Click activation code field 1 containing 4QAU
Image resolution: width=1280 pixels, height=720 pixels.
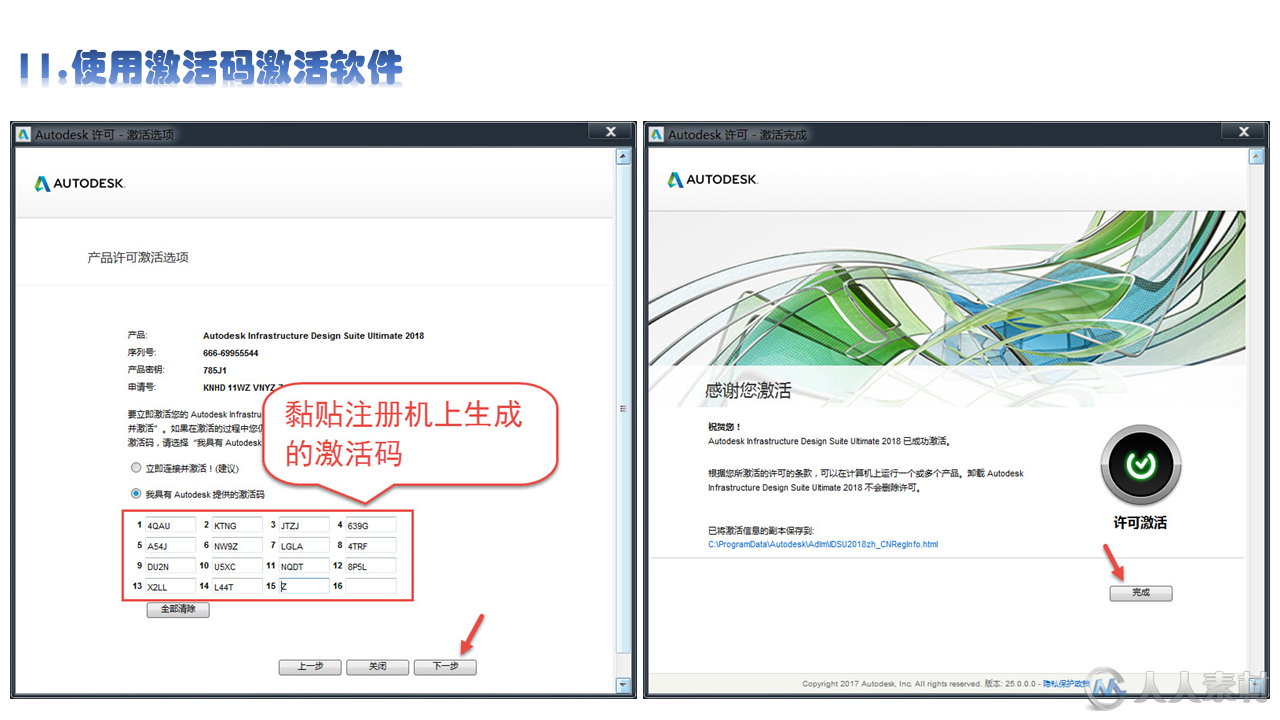(x=170, y=525)
